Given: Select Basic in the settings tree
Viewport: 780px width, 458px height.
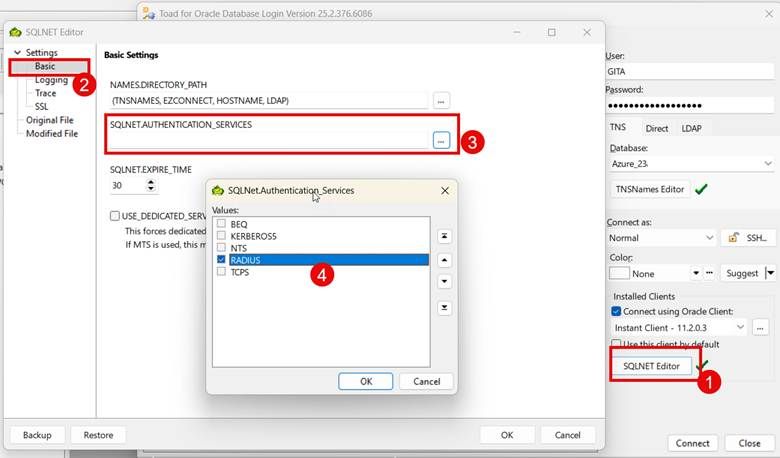Looking at the screenshot, I should (45, 66).
